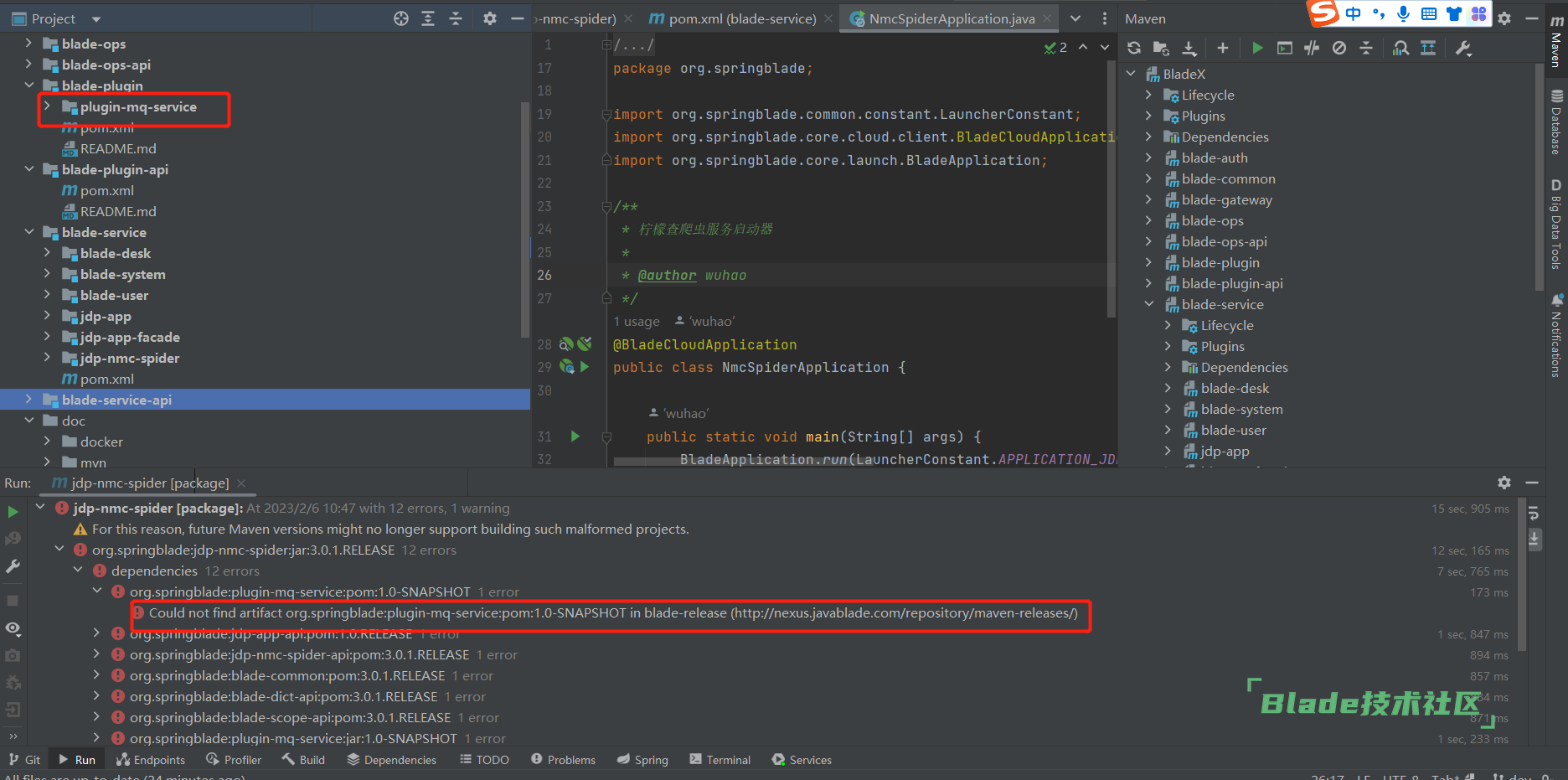Collapse blade-service node in Maven panel
Screen dimensions: 1568x780
pos(1149,304)
